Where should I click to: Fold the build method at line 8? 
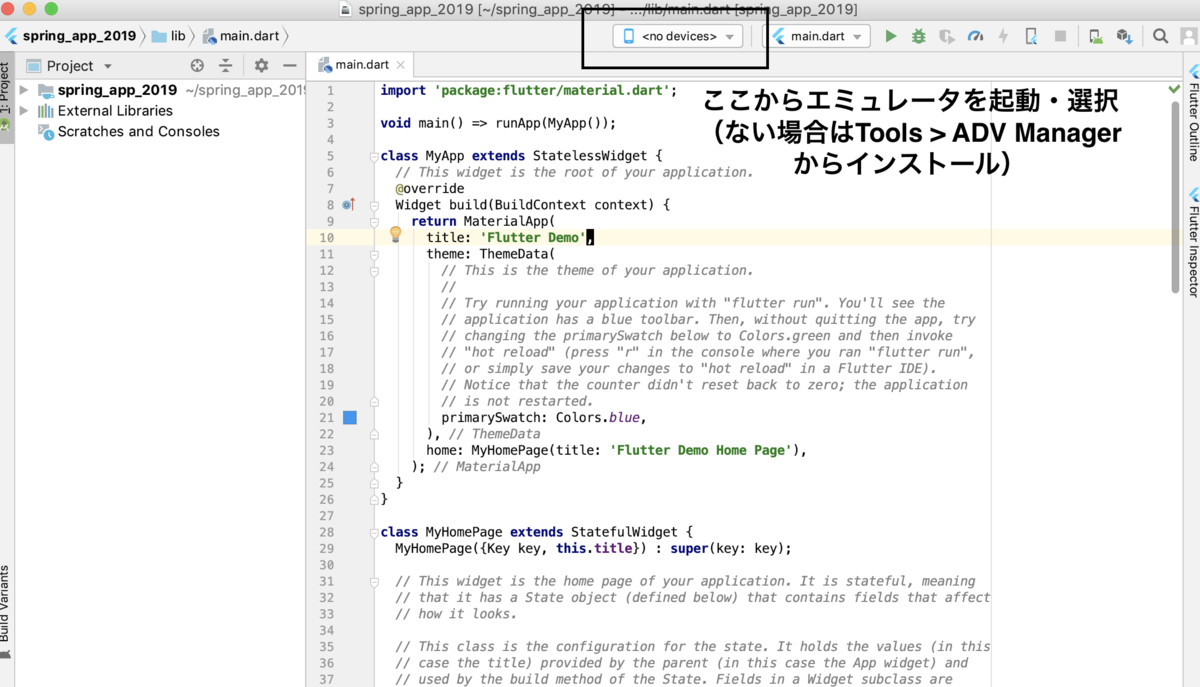(374, 205)
